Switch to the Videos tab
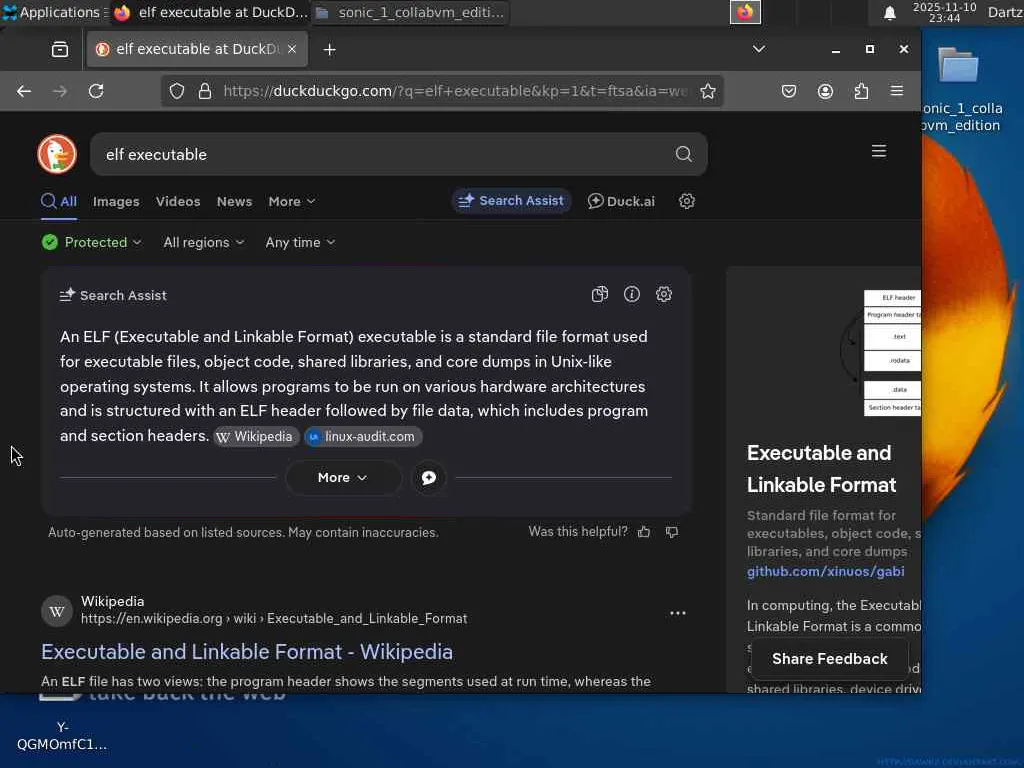Viewport: 1024px width, 768px height. [x=178, y=202]
